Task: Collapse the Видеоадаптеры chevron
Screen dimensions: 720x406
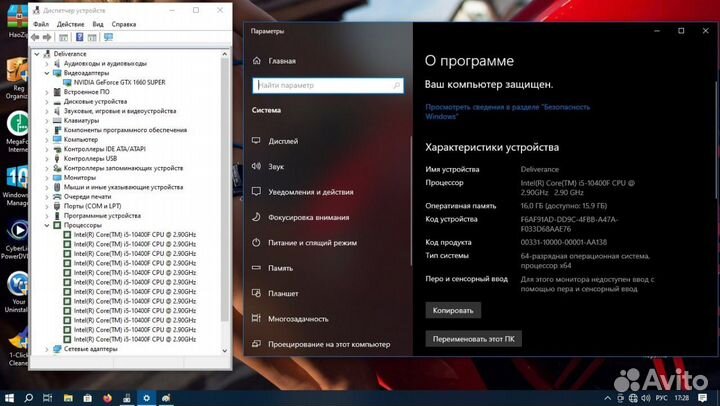Action: tap(47, 73)
